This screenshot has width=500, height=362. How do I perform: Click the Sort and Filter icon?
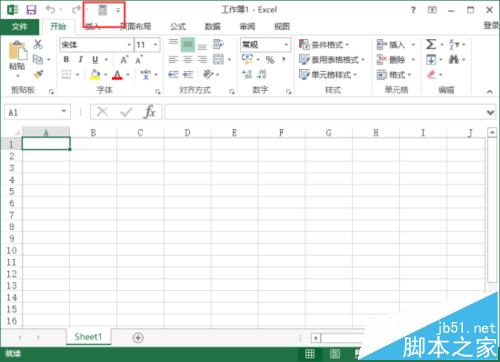(x=454, y=44)
